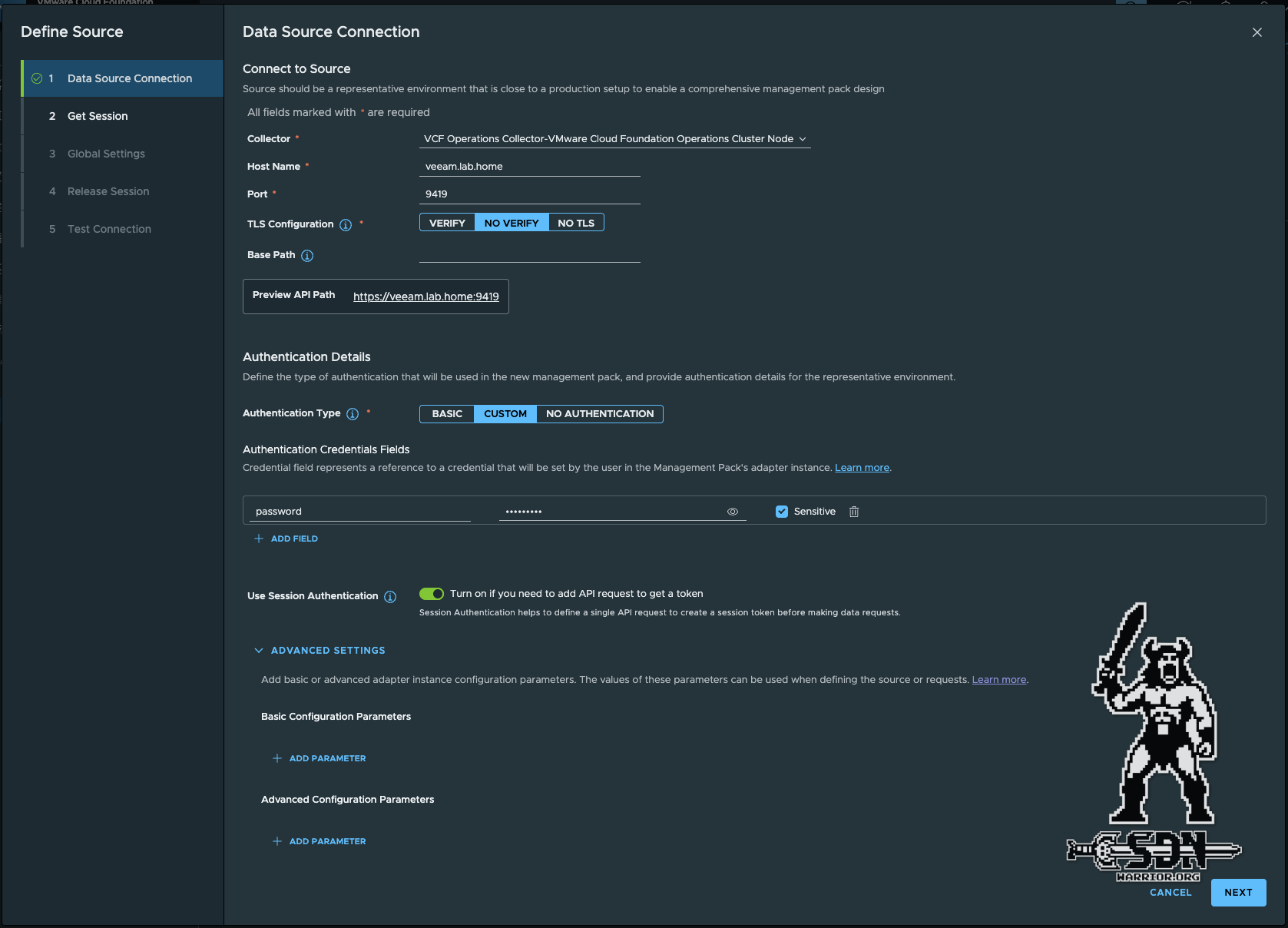Viewport: 1288px width, 928px height.
Task: Go to the Get Session step
Action: point(98,116)
